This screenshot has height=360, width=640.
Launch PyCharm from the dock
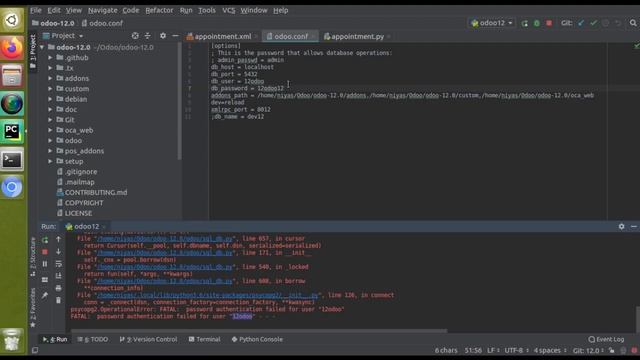12,131
